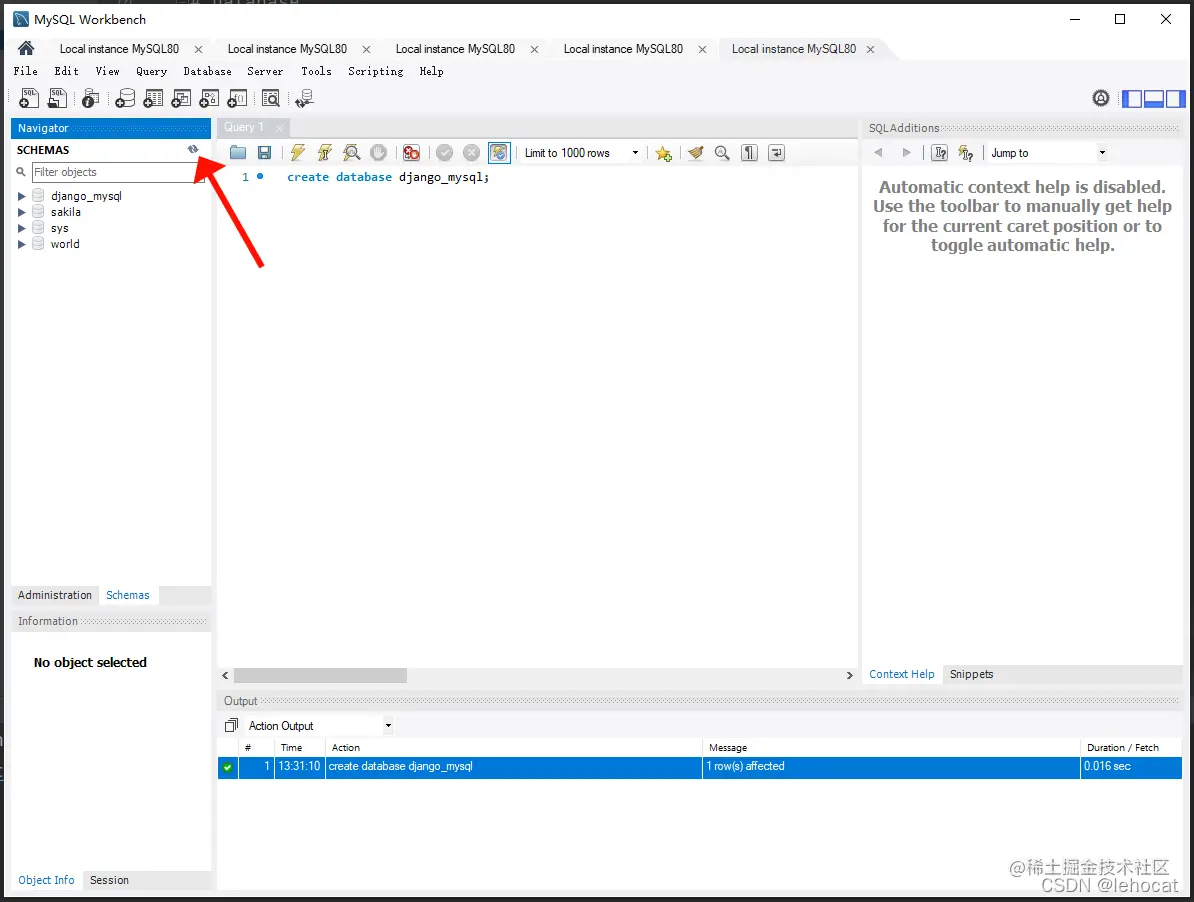Create a new function icon
Viewport: 1194px width, 902px height.
click(x=238, y=98)
